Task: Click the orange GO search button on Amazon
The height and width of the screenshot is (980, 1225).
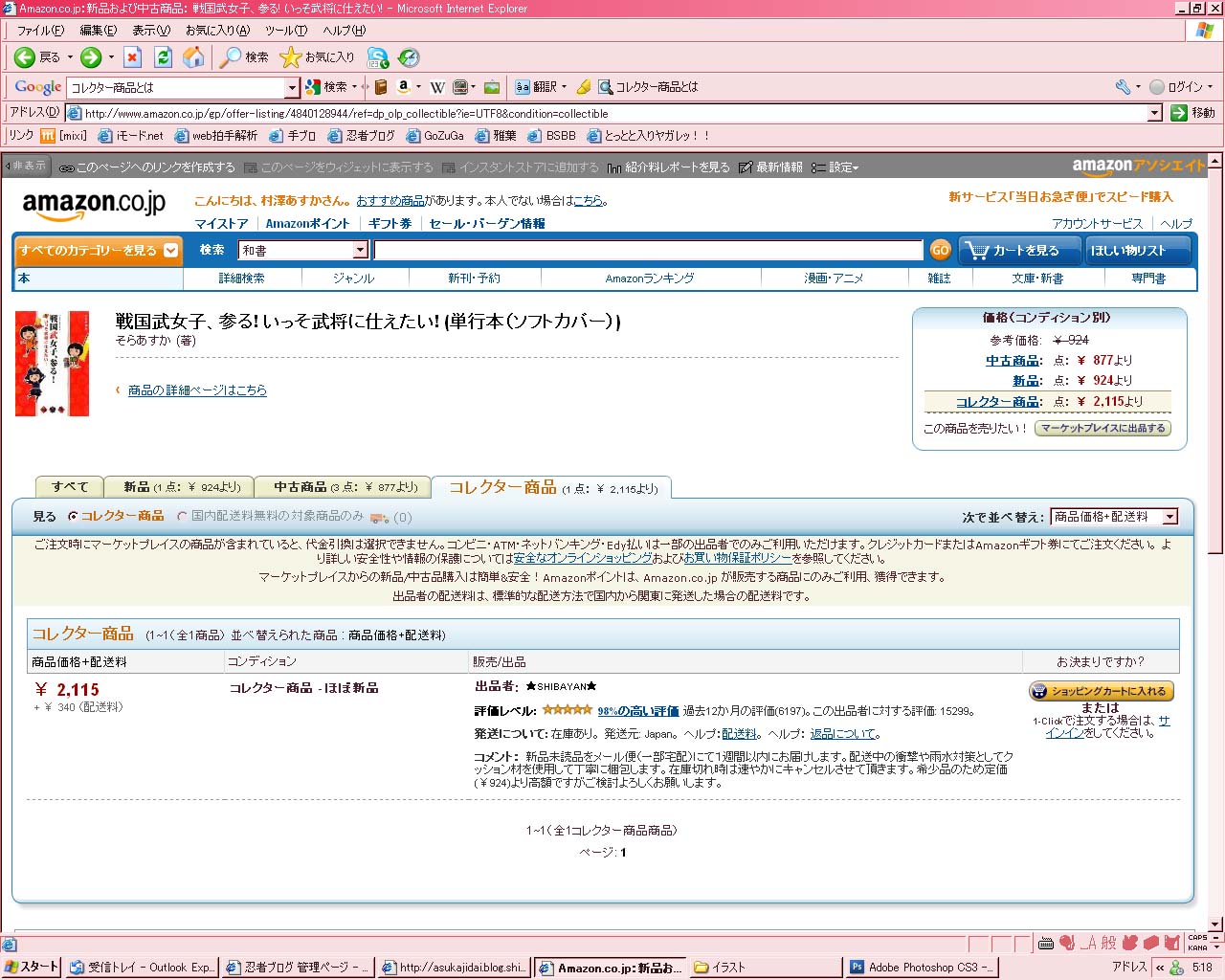Action: point(940,250)
